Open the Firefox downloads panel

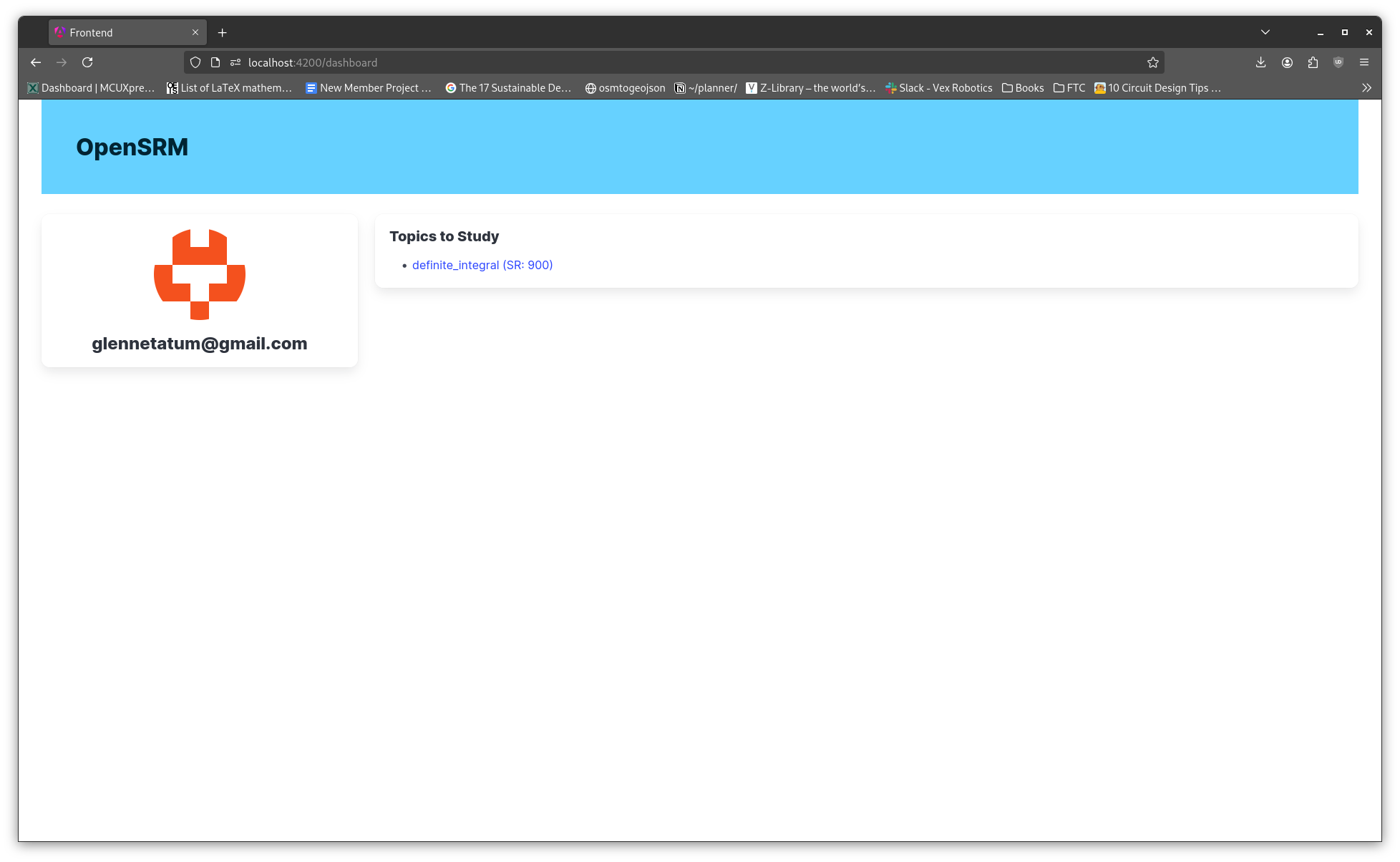(1260, 62)
